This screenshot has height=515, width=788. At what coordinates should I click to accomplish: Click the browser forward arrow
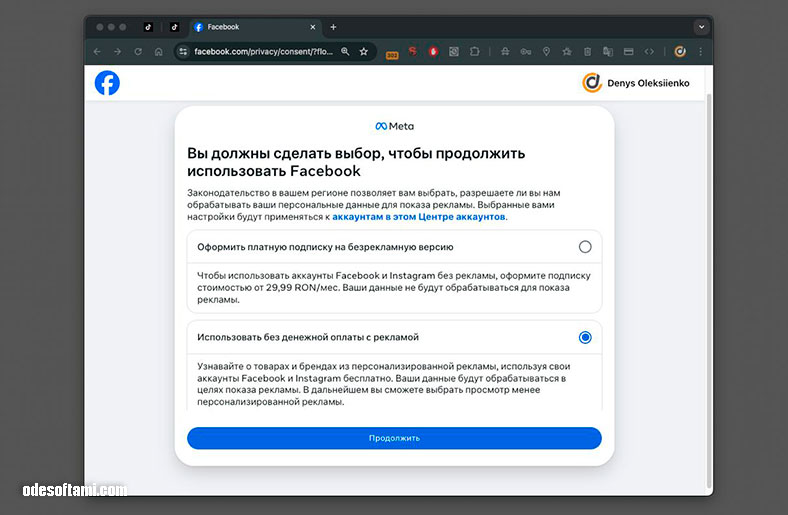(x=118, y=52)
